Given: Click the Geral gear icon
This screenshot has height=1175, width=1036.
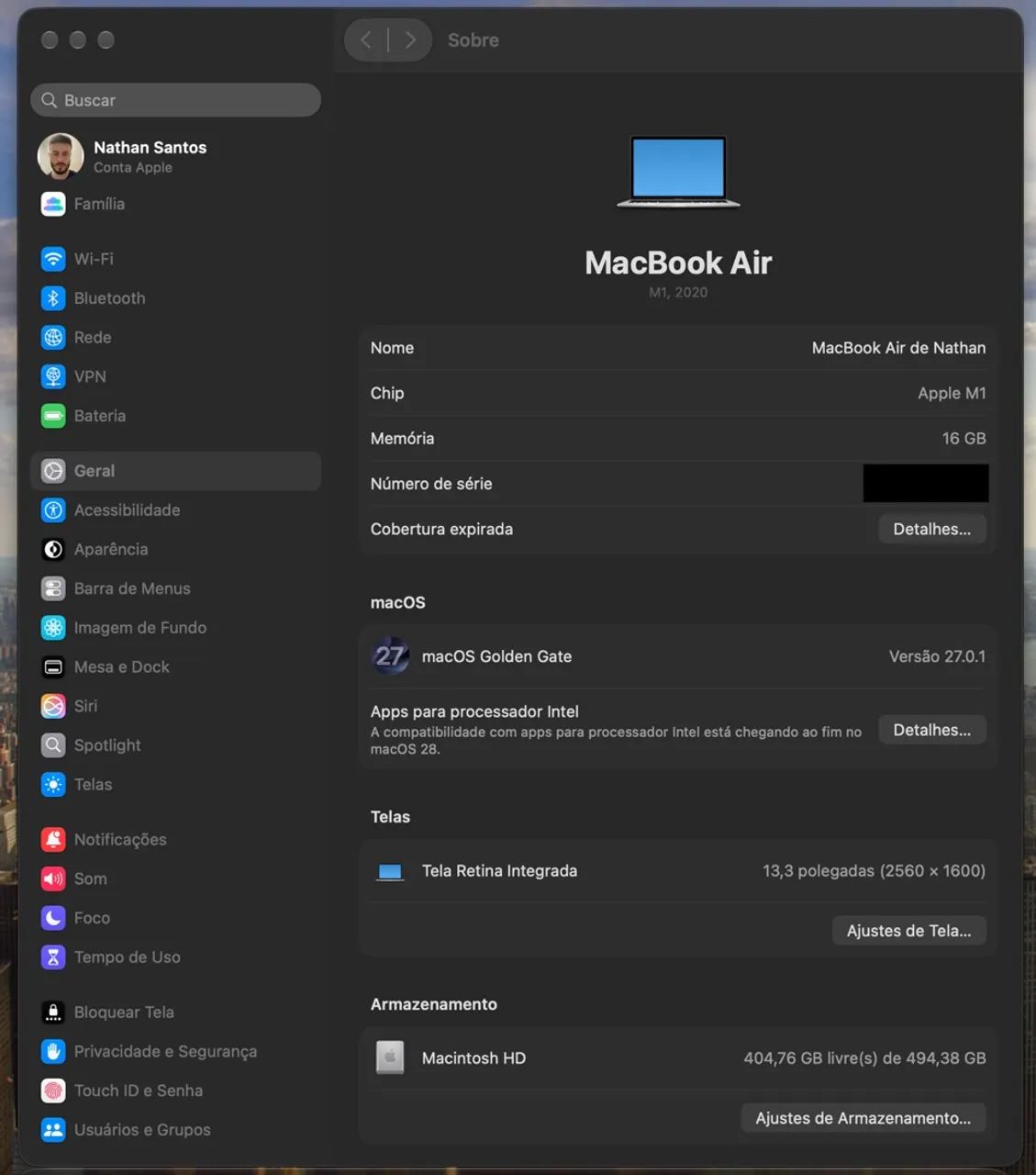Looking at the screenshot, I should coord(53,471).
